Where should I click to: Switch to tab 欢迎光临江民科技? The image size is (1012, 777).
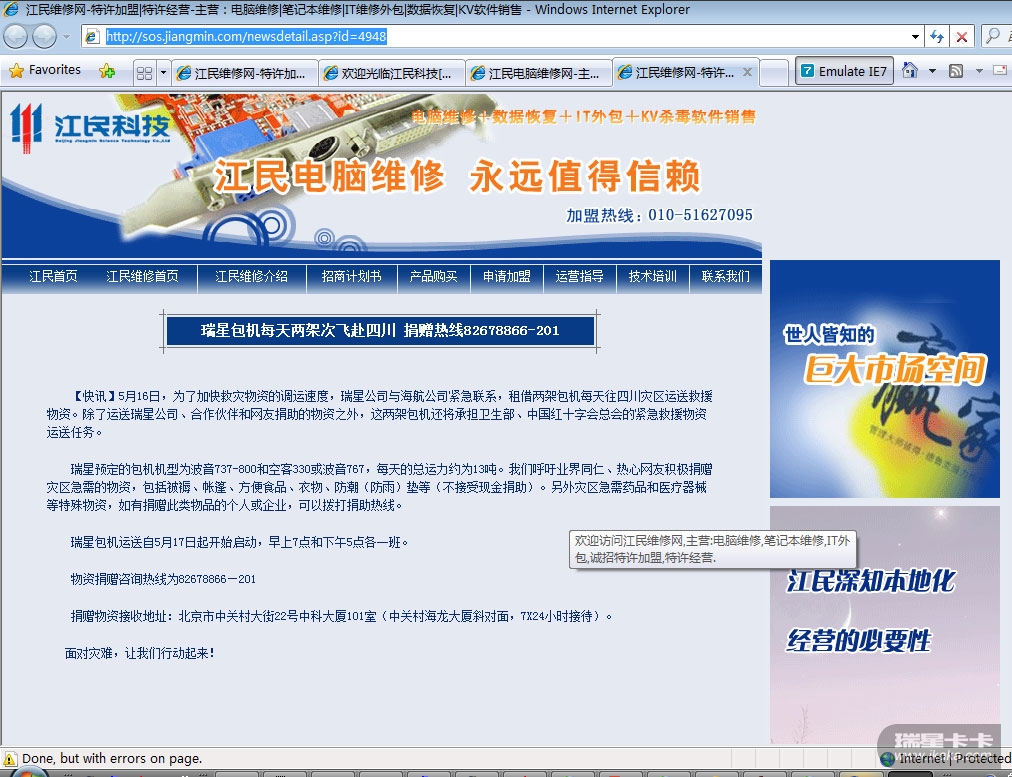click(x=392, y=73)
